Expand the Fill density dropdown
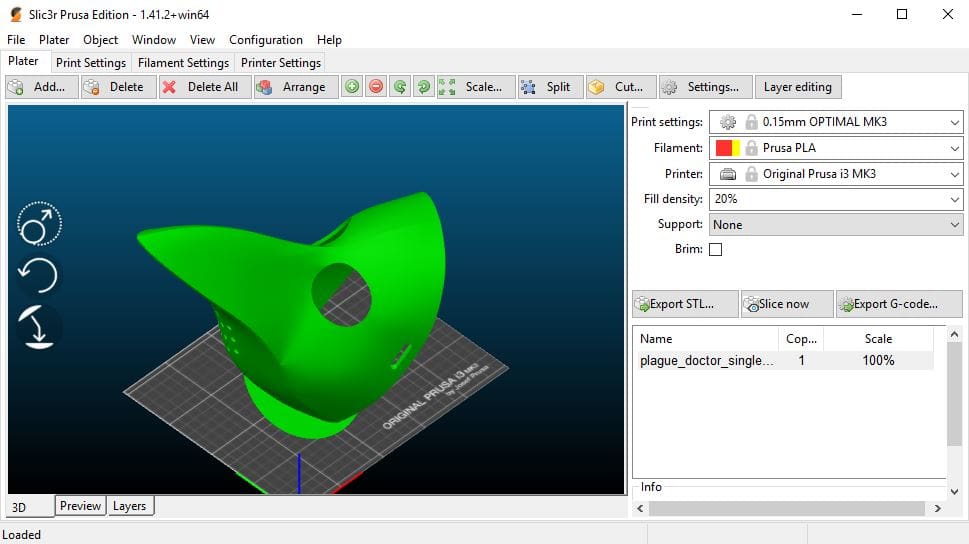This screenshot has width=969, height=544. click(955, 199)
